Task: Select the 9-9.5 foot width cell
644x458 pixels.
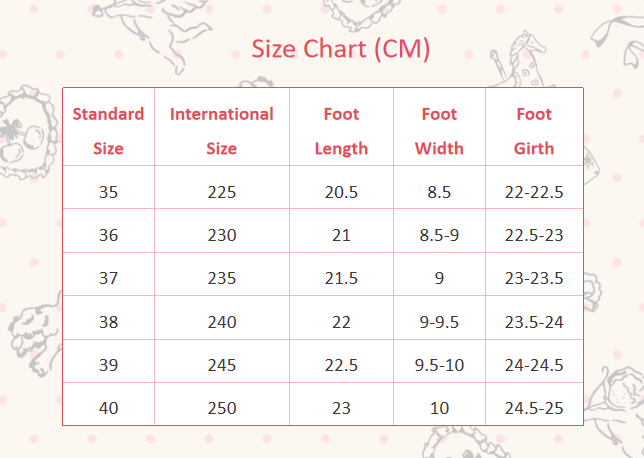Action: (x=439, y=323)
